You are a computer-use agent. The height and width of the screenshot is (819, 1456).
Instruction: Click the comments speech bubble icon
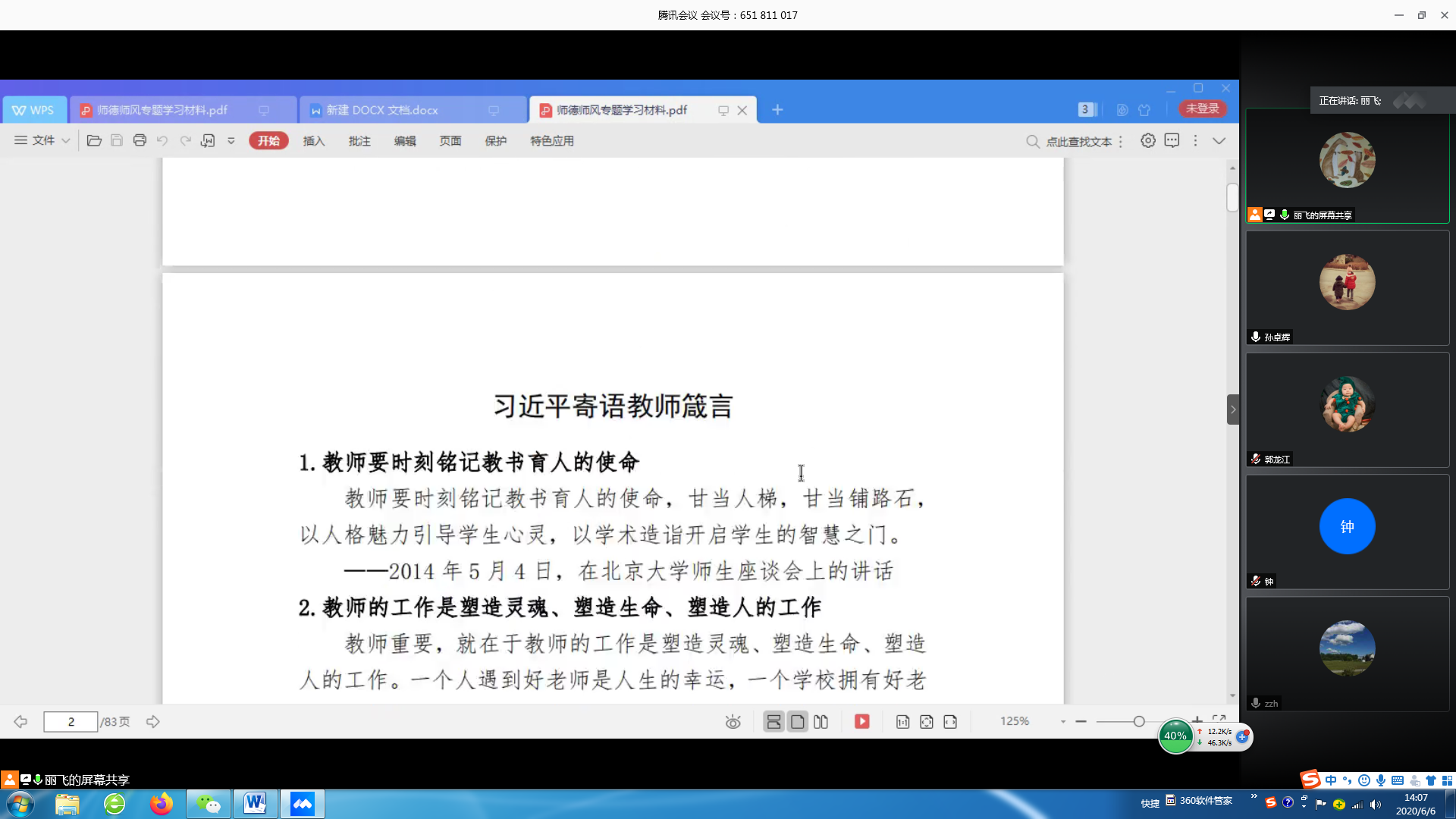click(1172, 141)
